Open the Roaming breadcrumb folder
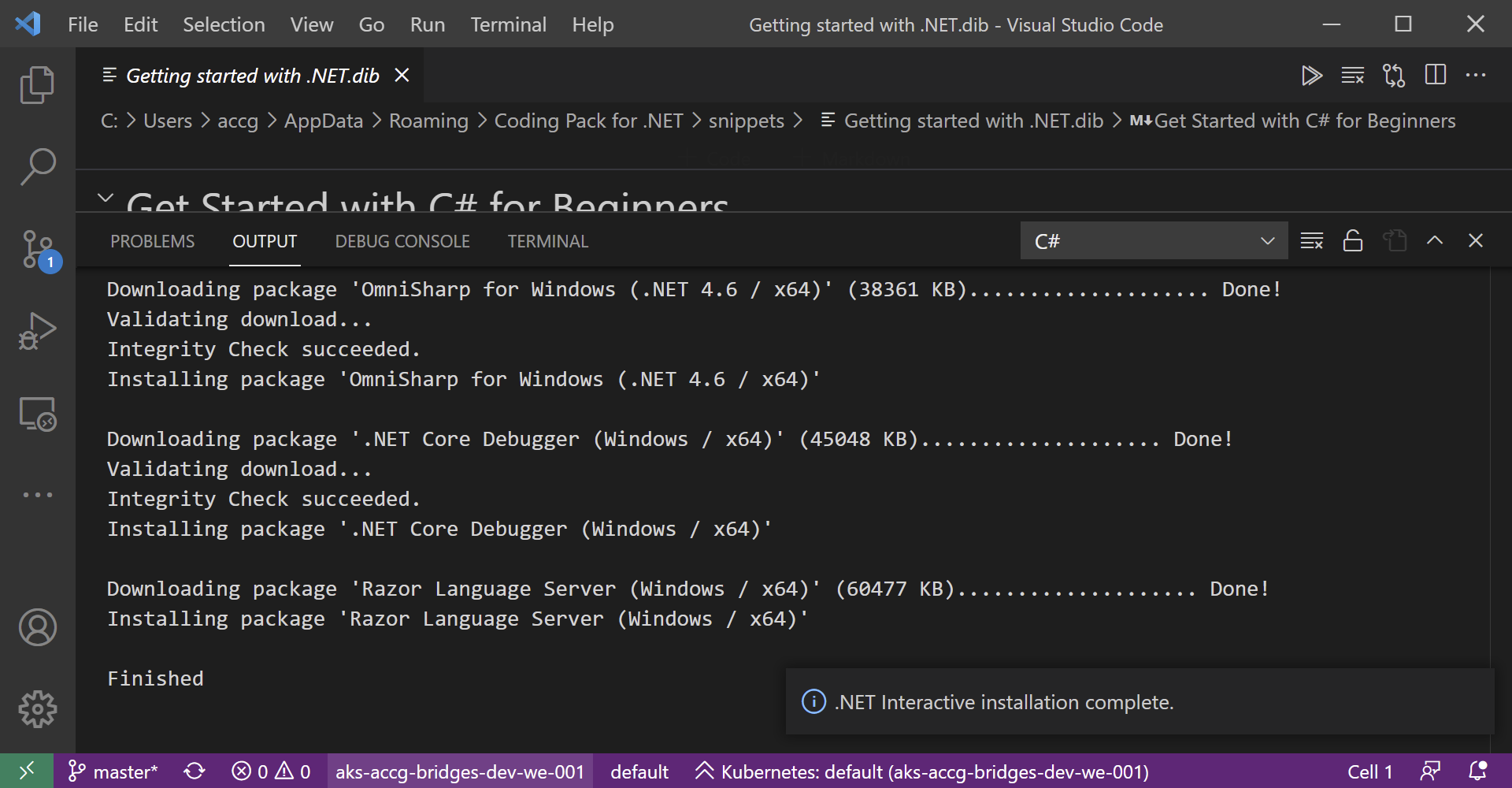 pyautogui.click(x=428, y=121)
